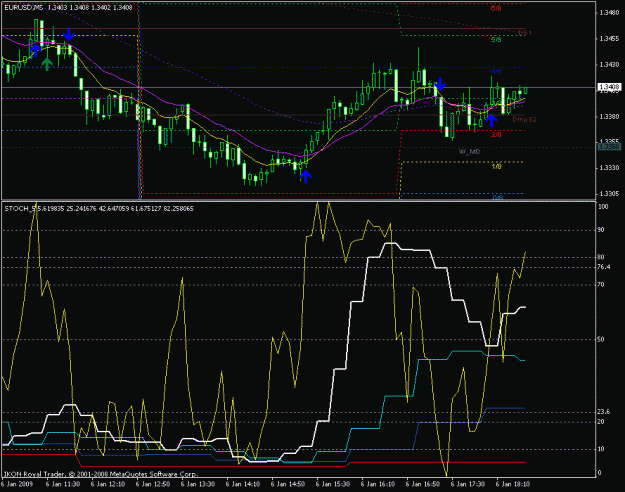Click the 6 Jan 12:50 time label
Image resolution: width=625 pixels, height=492 pixels.
coord(153,484)
